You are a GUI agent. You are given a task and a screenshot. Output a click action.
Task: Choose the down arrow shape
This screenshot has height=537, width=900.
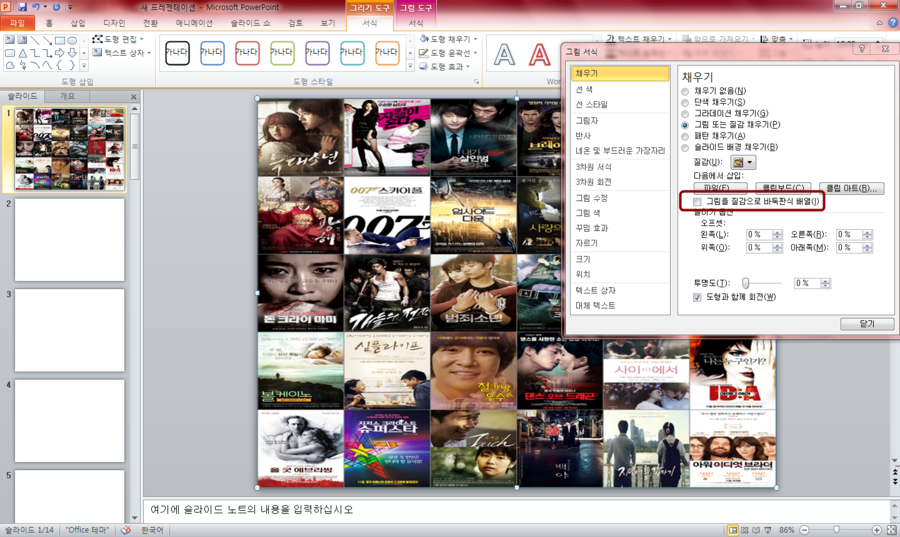(72, 53)
